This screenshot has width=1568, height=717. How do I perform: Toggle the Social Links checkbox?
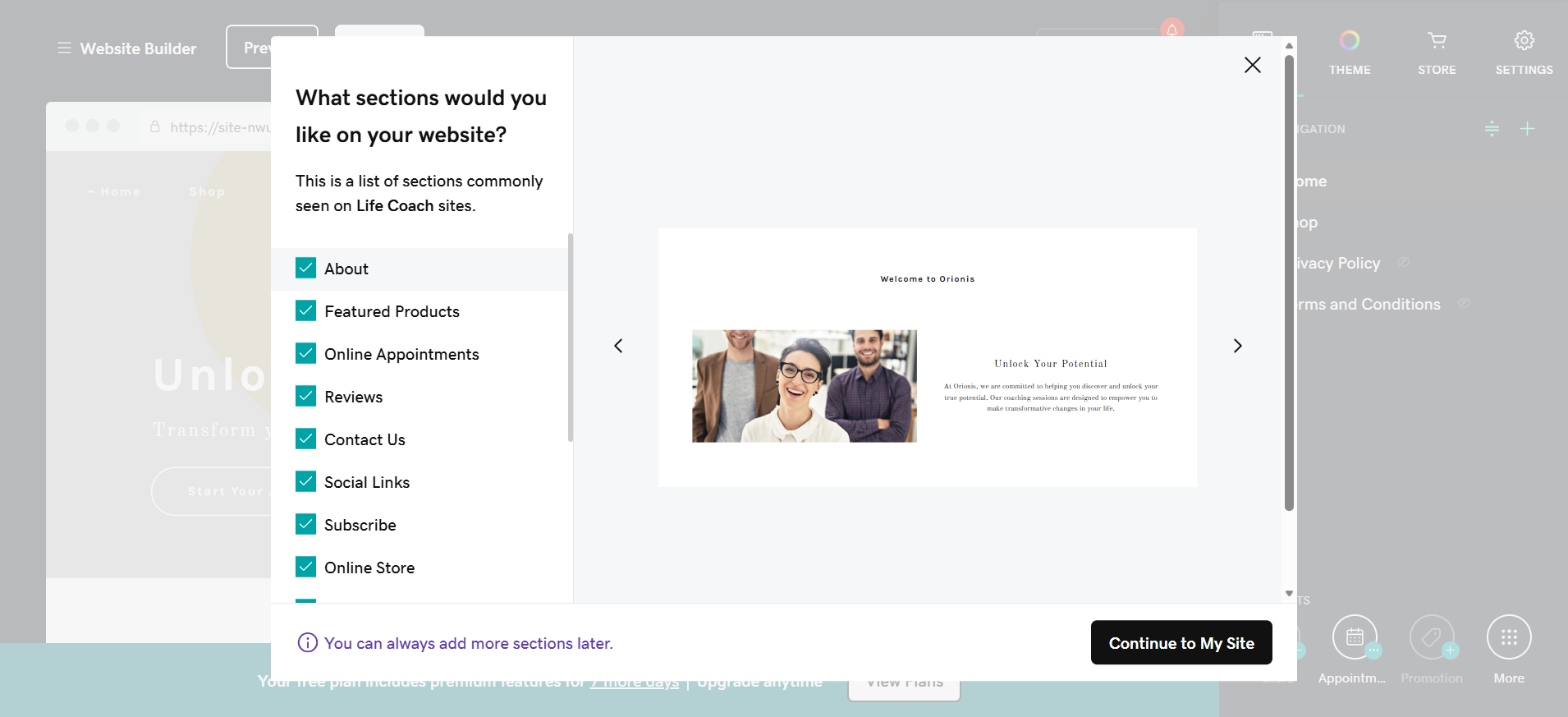tap(305, 481)
